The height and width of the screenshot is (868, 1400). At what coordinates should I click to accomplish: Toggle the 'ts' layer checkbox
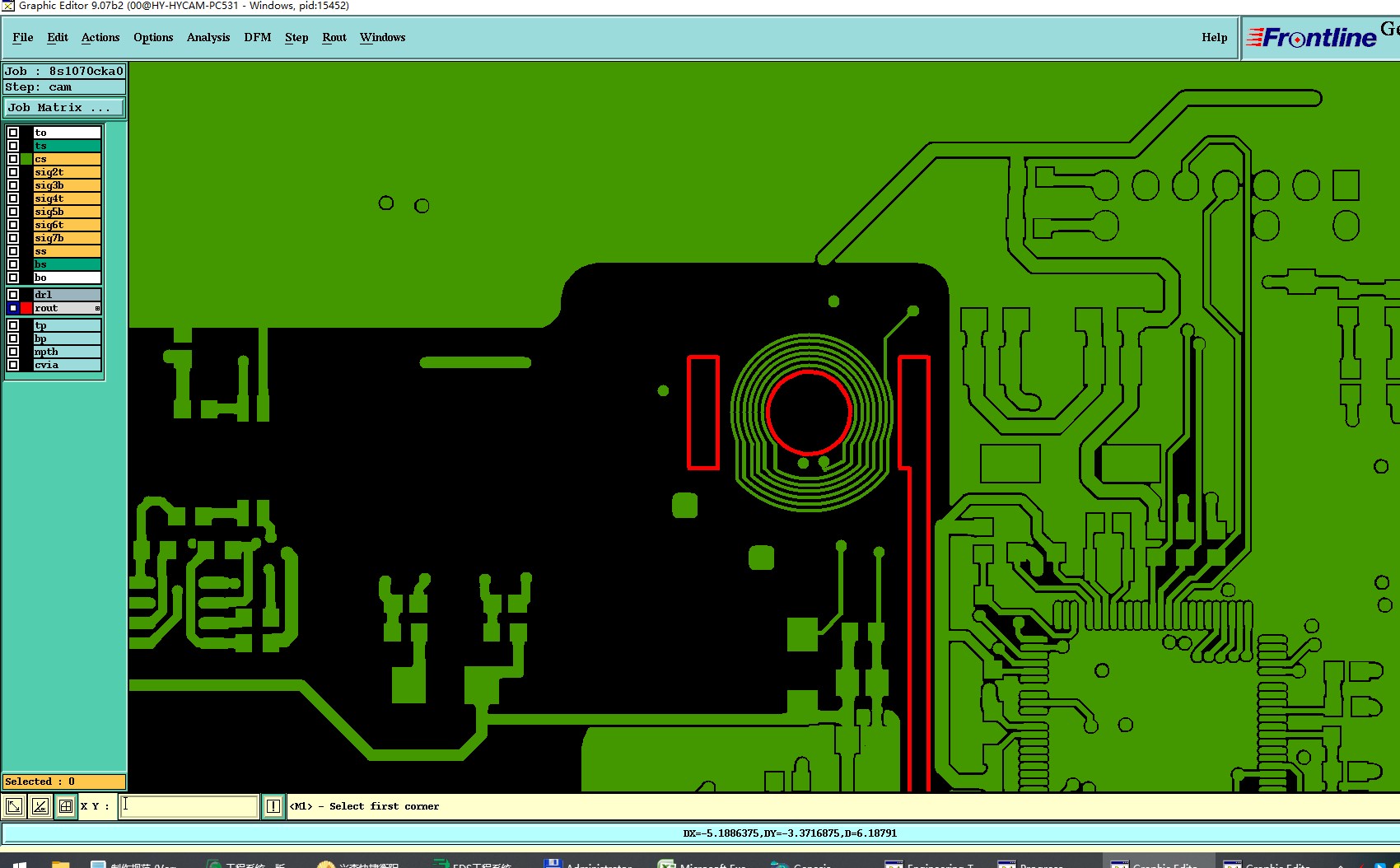click(13, 146)
